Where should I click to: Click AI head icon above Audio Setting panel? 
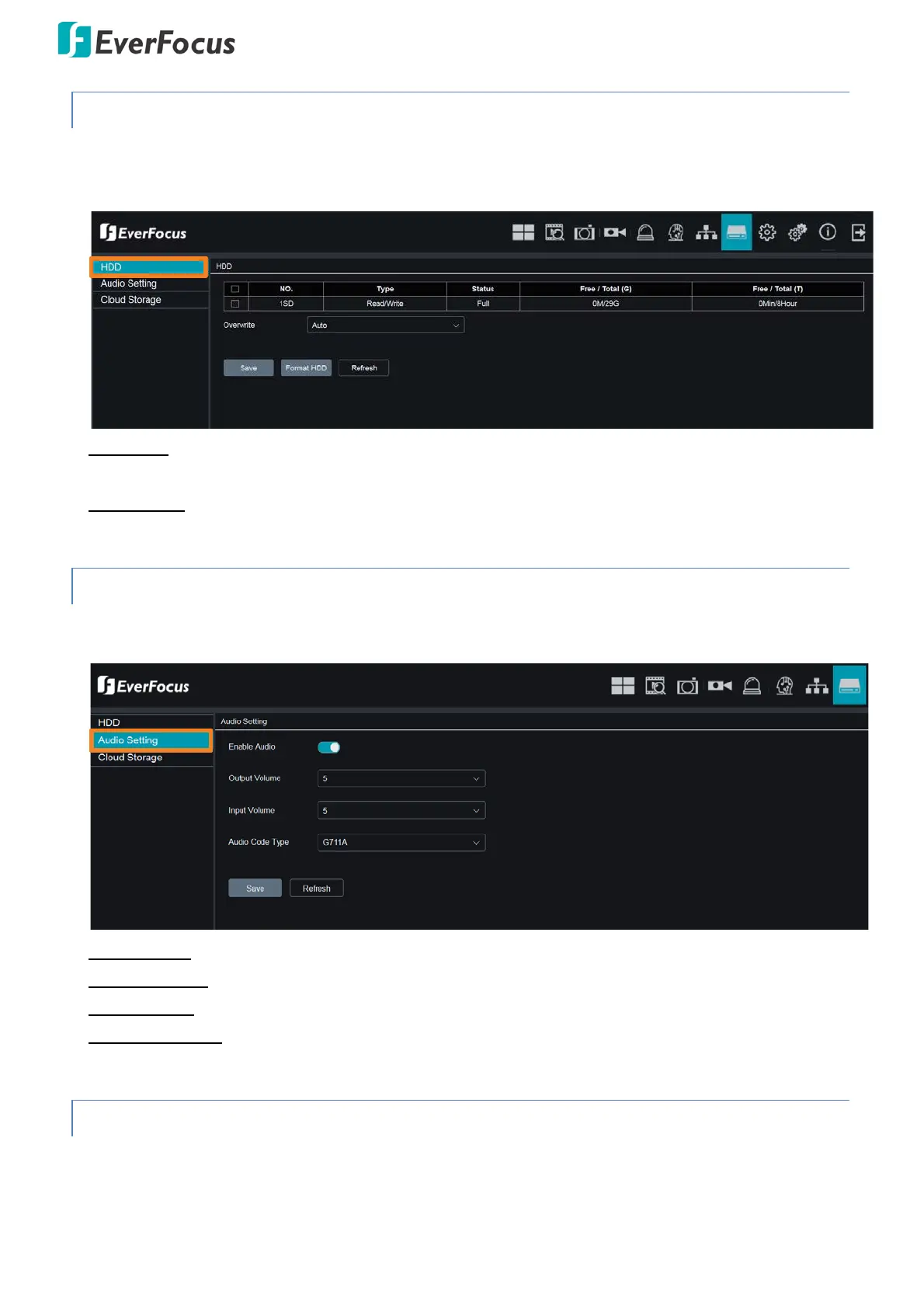(785, 686)
